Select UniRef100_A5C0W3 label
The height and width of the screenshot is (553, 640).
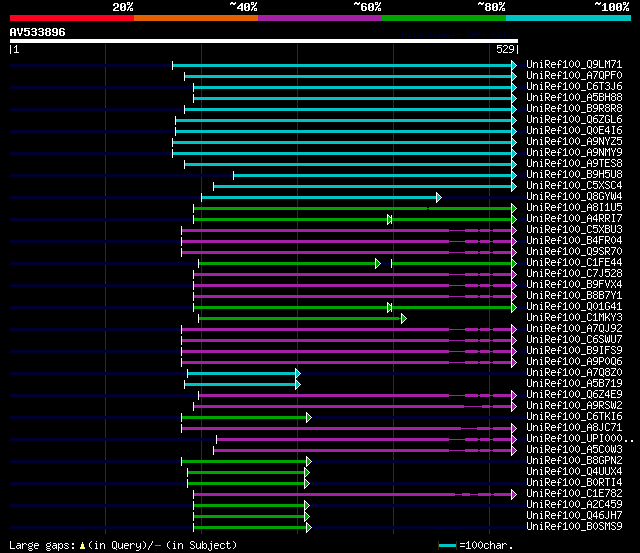[574, 450]
